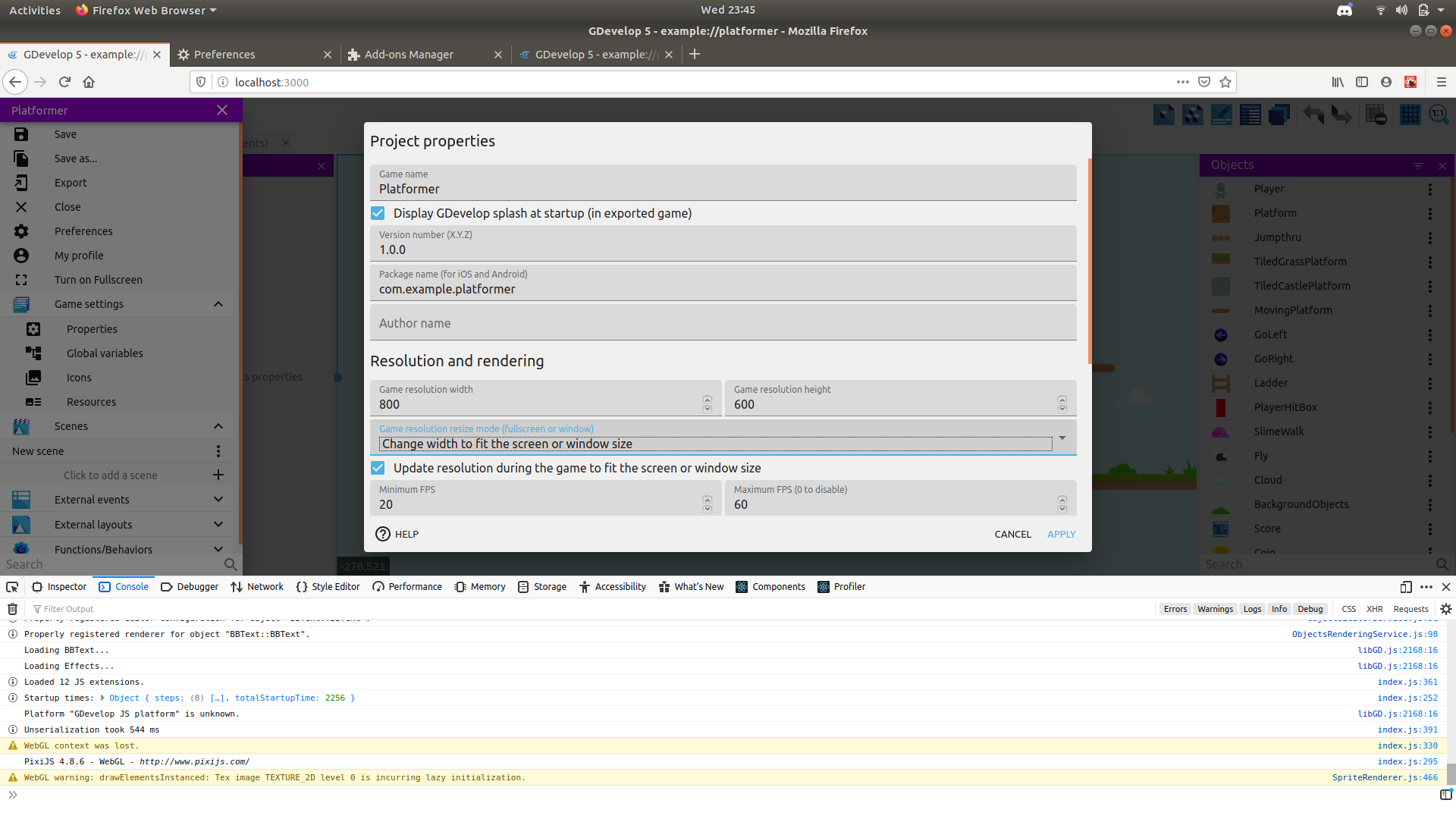This screenshot has height=819, width=1456.
Task: Click the Game resolution width field
Action: 546,398
